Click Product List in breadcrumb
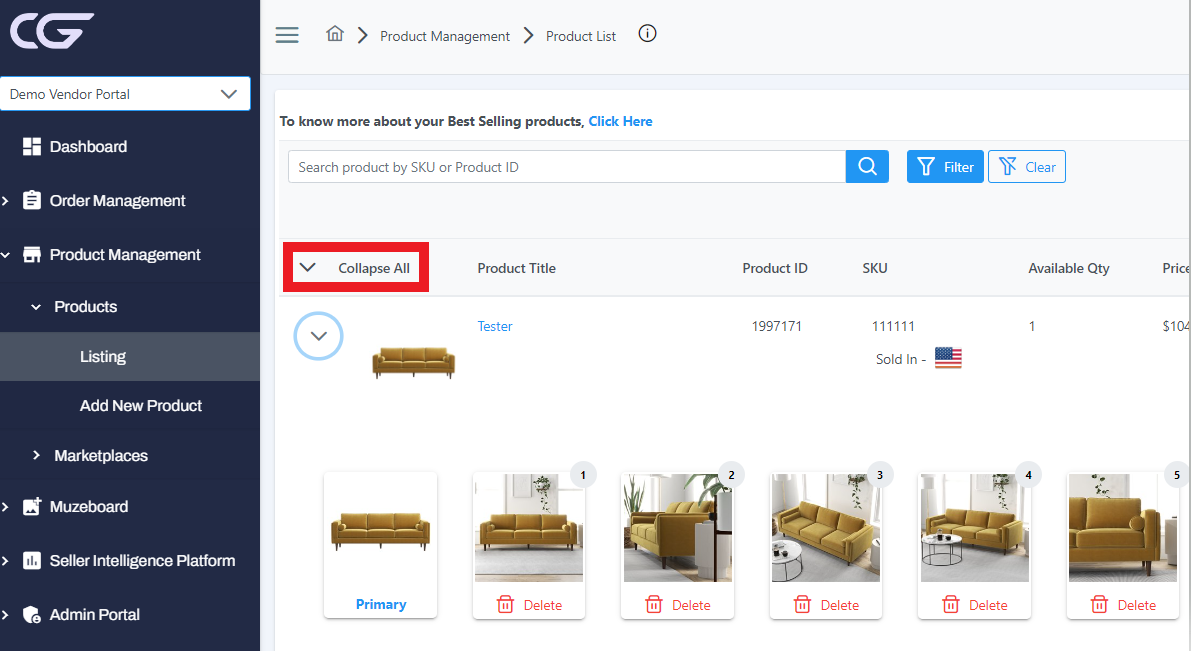1191x651 pixels. pos(580,36)
